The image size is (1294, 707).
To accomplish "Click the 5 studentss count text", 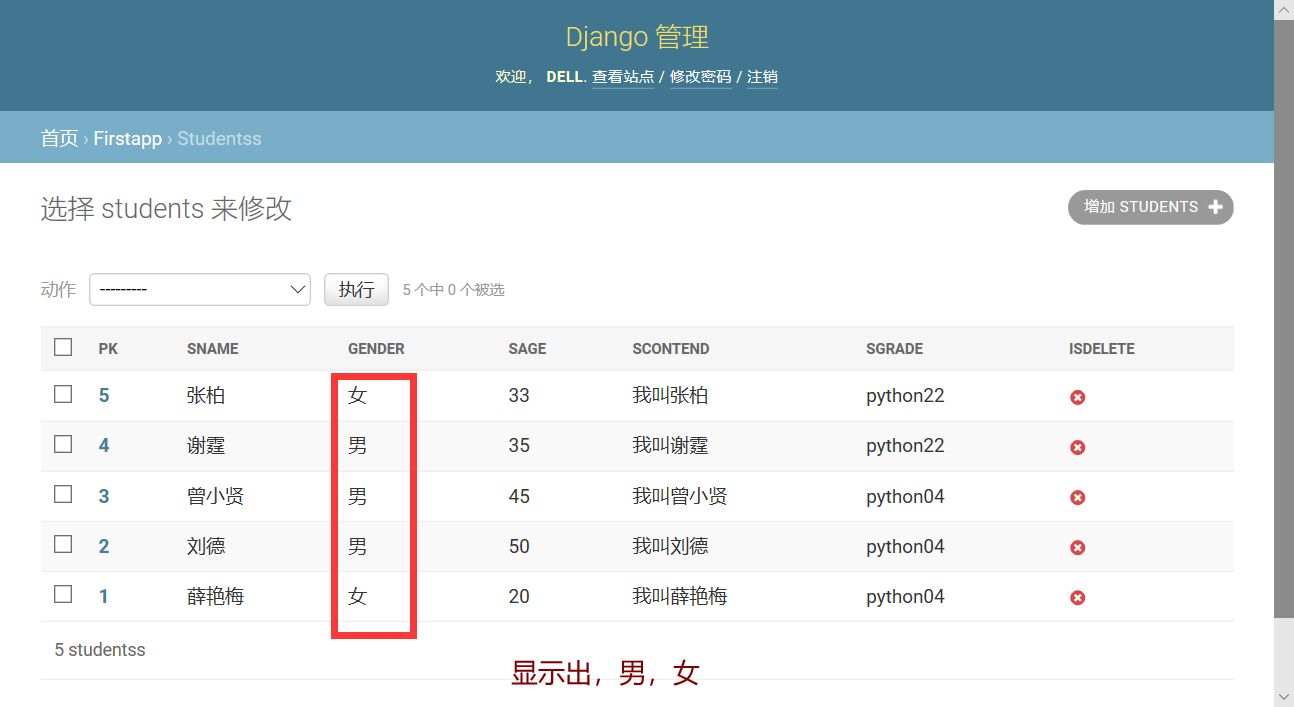I will click(x=100, y=650).
